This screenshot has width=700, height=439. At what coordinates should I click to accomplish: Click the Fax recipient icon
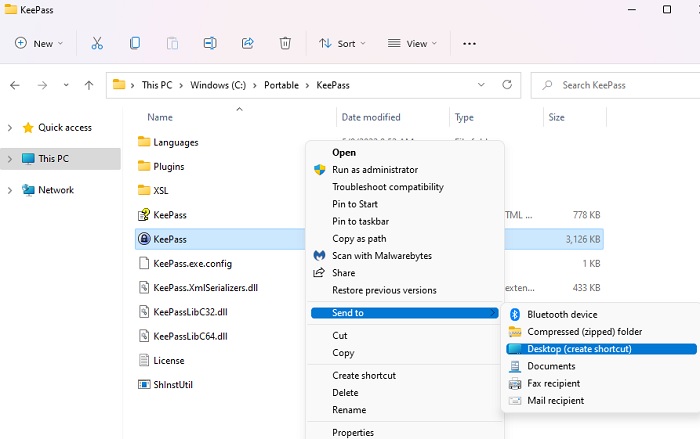[x=515, y=383]
